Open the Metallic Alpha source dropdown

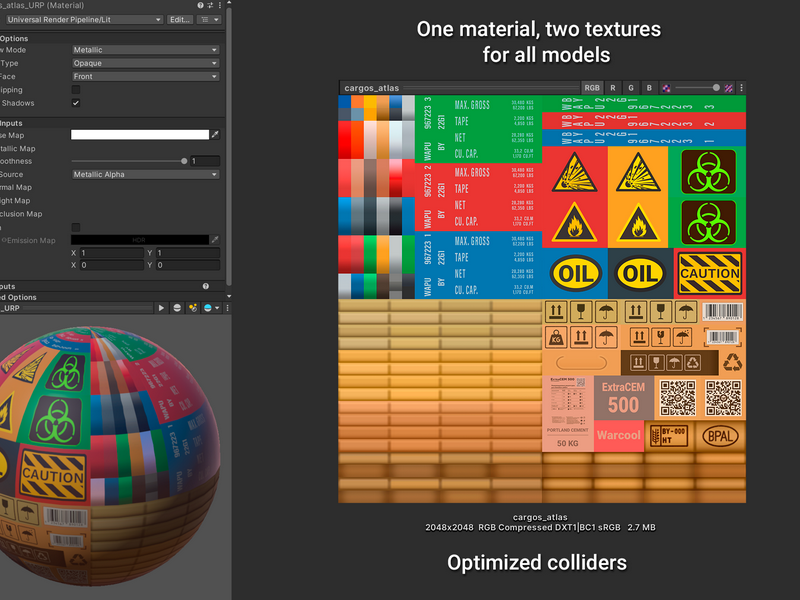click(x=145, y=174)
